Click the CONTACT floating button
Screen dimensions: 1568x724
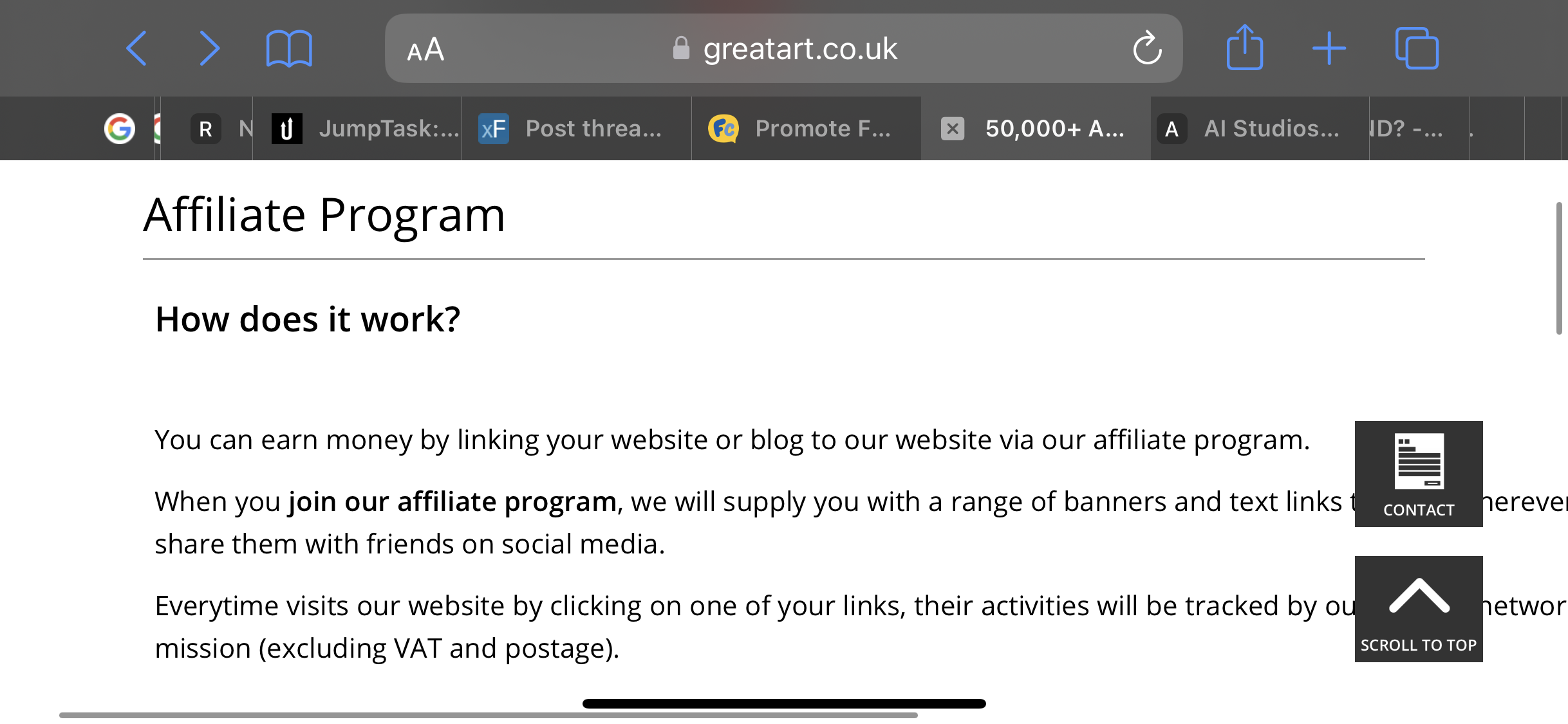pos(1419,474)
